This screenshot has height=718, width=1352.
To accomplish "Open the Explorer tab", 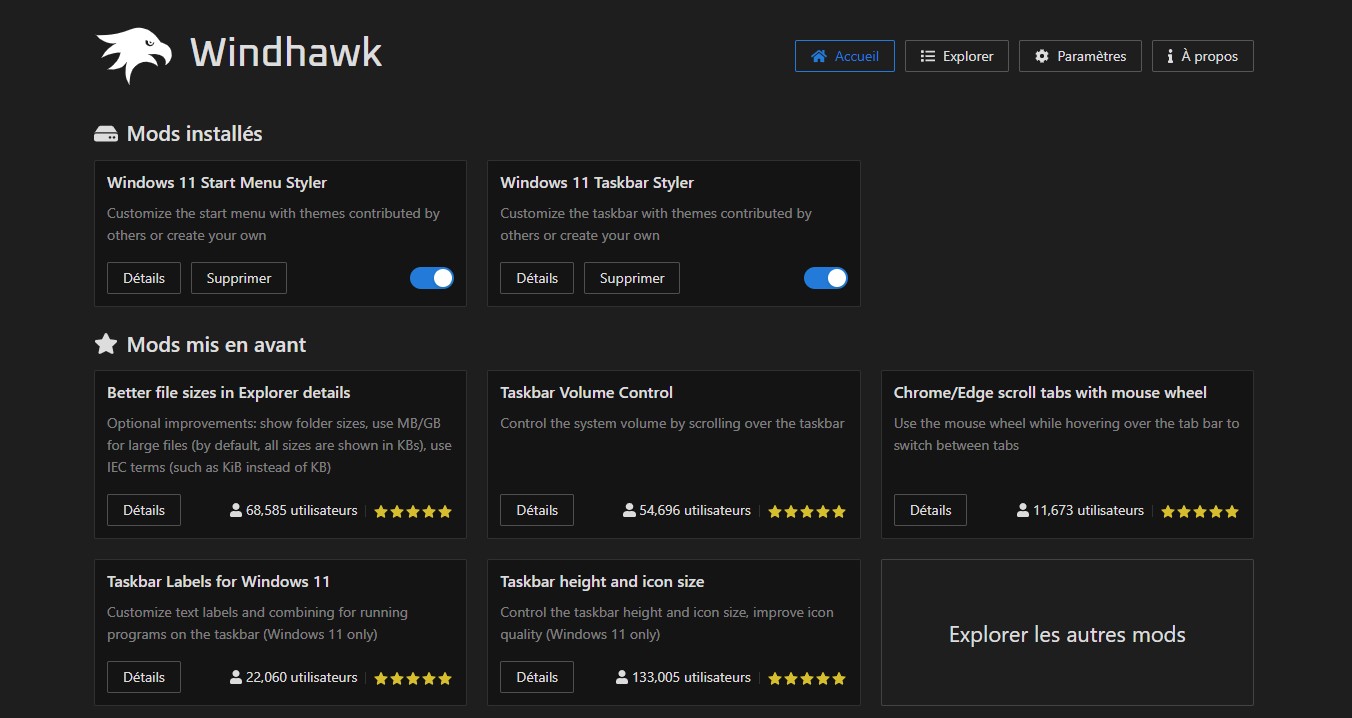I will [x=957, y=56].
